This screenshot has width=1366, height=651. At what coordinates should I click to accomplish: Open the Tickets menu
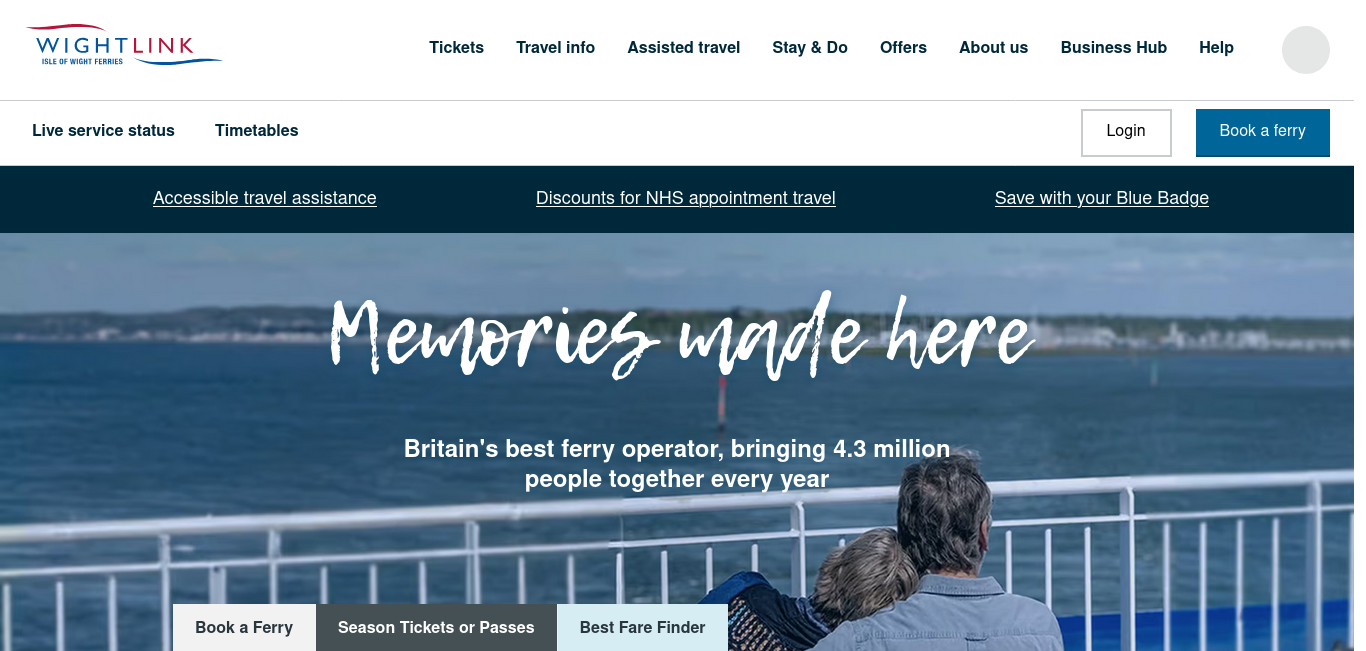(x=456, y=48)
